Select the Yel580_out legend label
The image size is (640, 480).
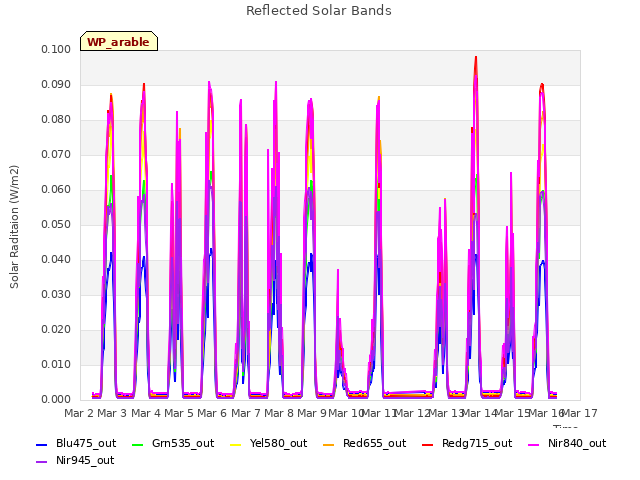pos(278,444)
